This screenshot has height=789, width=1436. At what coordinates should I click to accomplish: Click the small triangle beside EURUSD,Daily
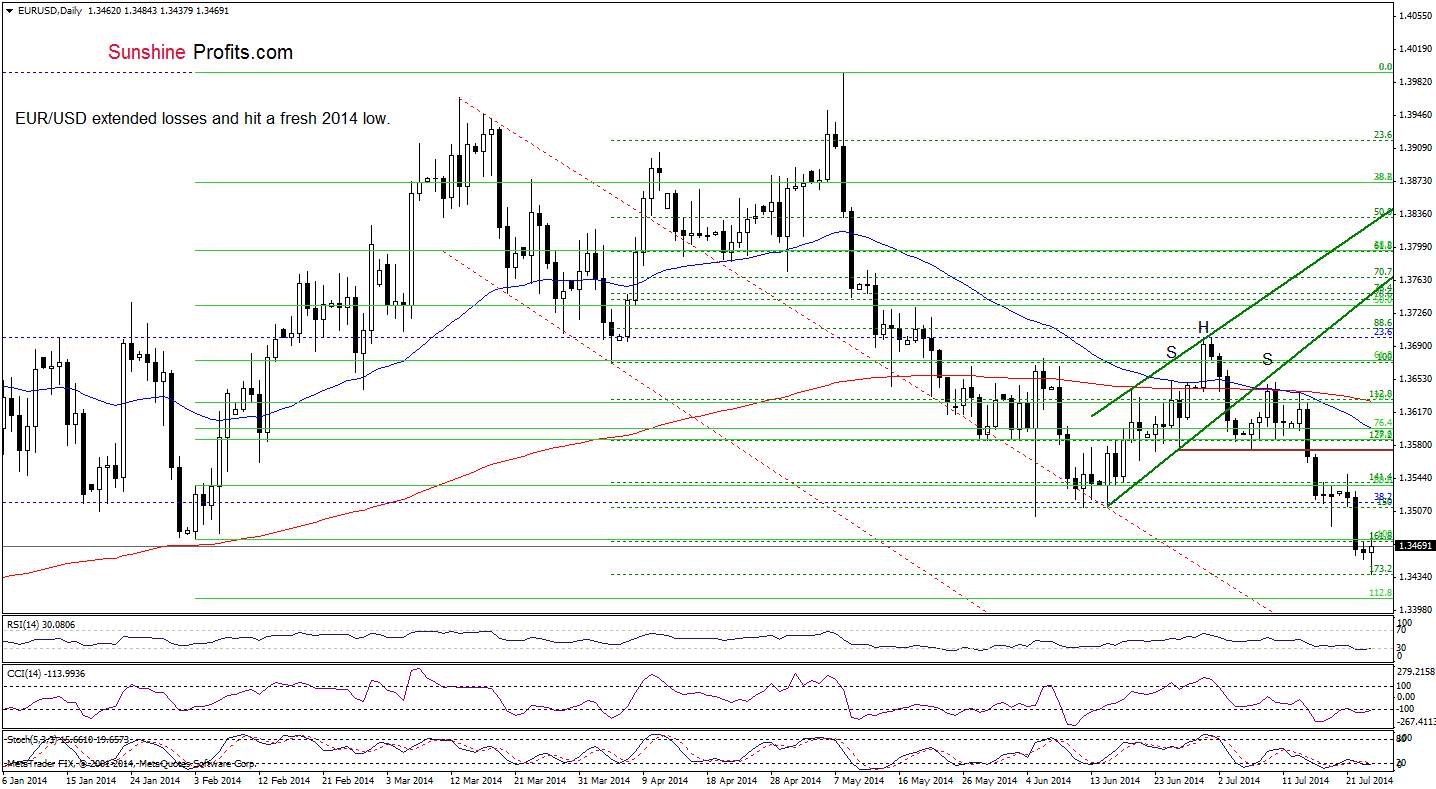(x=8, y=10)
